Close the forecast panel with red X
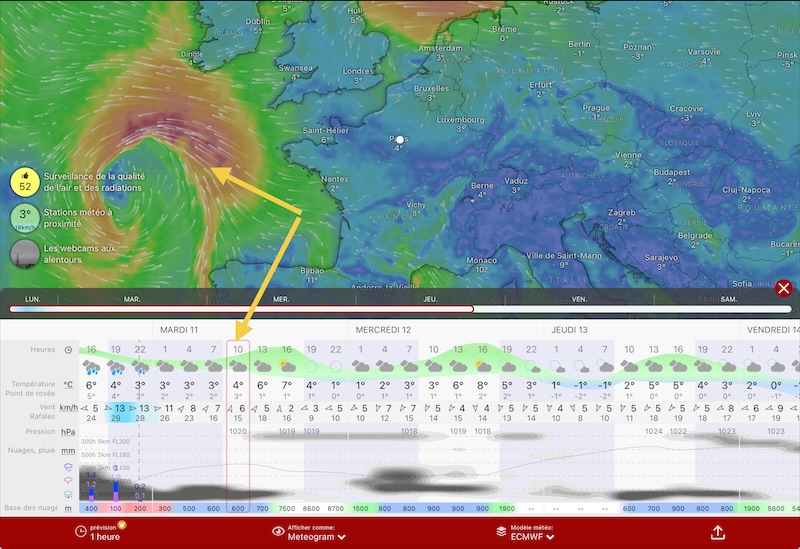Screen dimensions: 800x549 784,289
